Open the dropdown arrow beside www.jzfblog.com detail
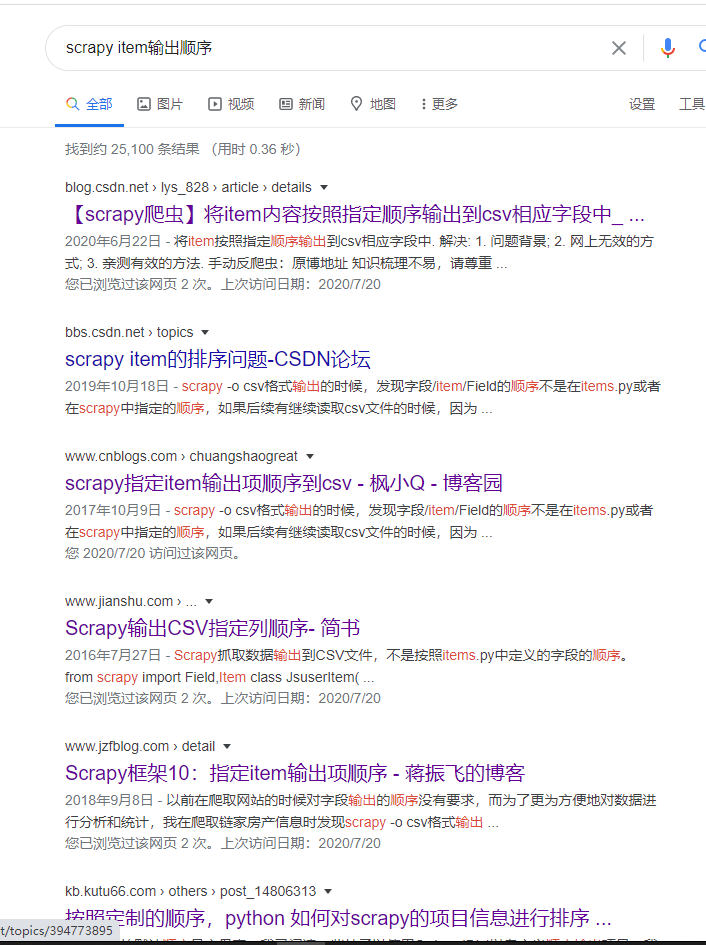The width and height of the screenshot is (706, 945). click(x=227, y=746)
